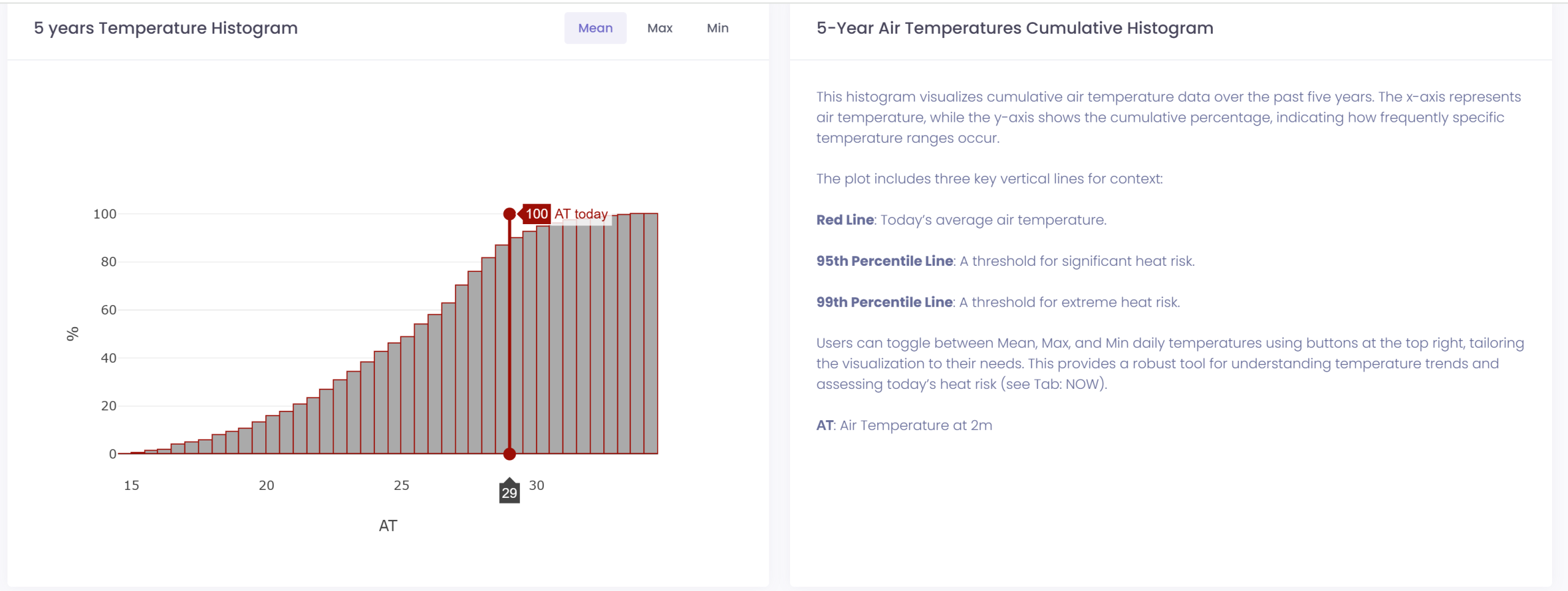Click the 99th Percentile Line bold text

click(x=884, y=302)
